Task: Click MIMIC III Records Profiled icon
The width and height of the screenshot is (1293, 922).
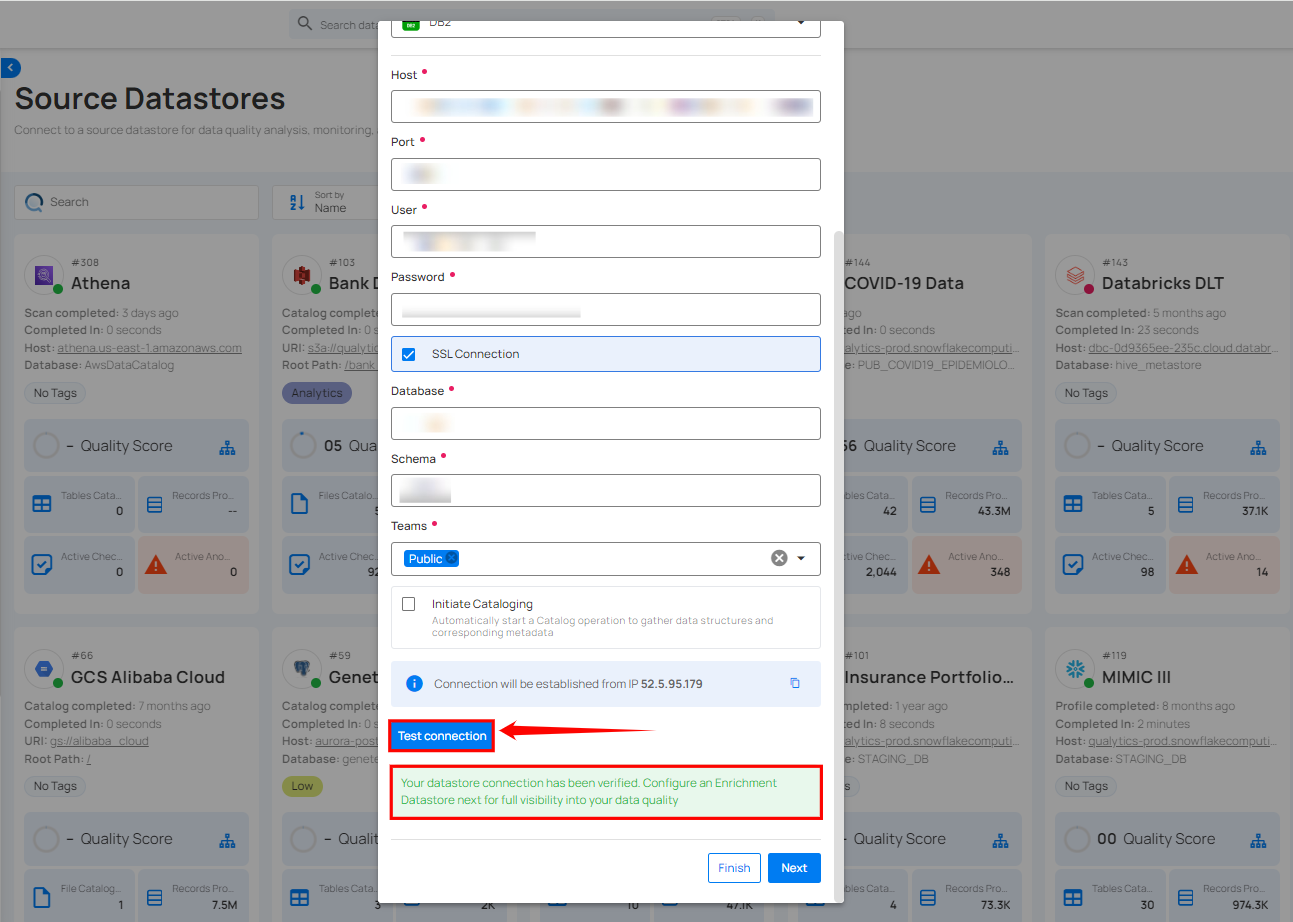Action: [x=1185, y=898]
